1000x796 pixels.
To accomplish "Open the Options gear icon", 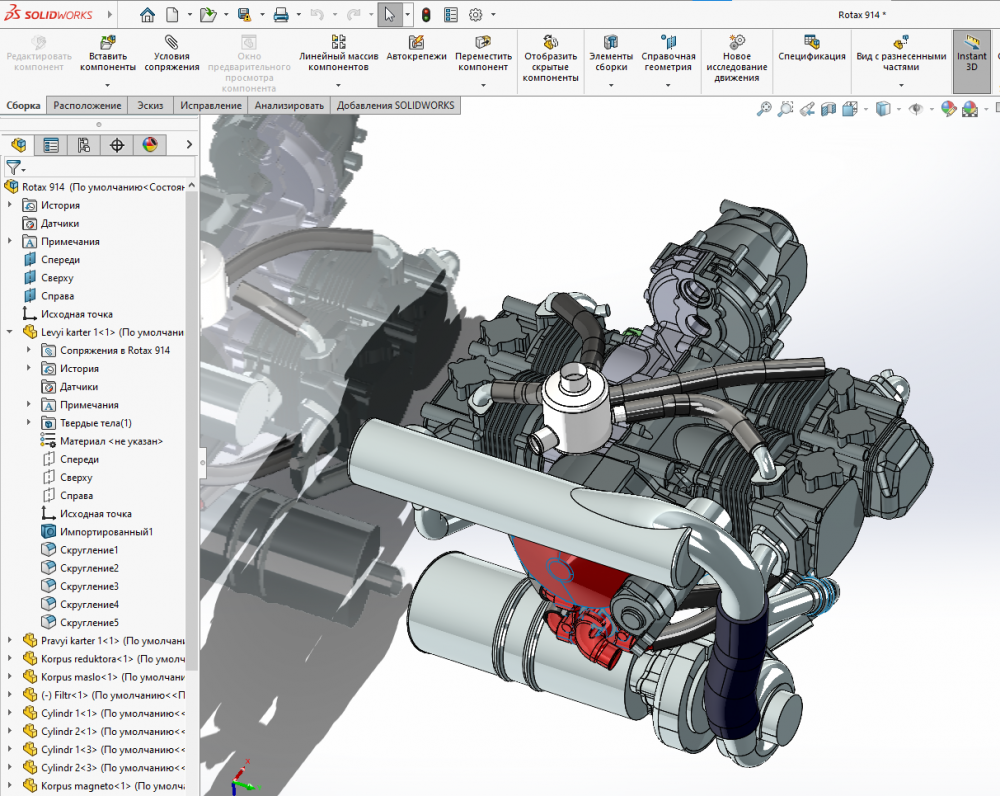I will [476, 15].
